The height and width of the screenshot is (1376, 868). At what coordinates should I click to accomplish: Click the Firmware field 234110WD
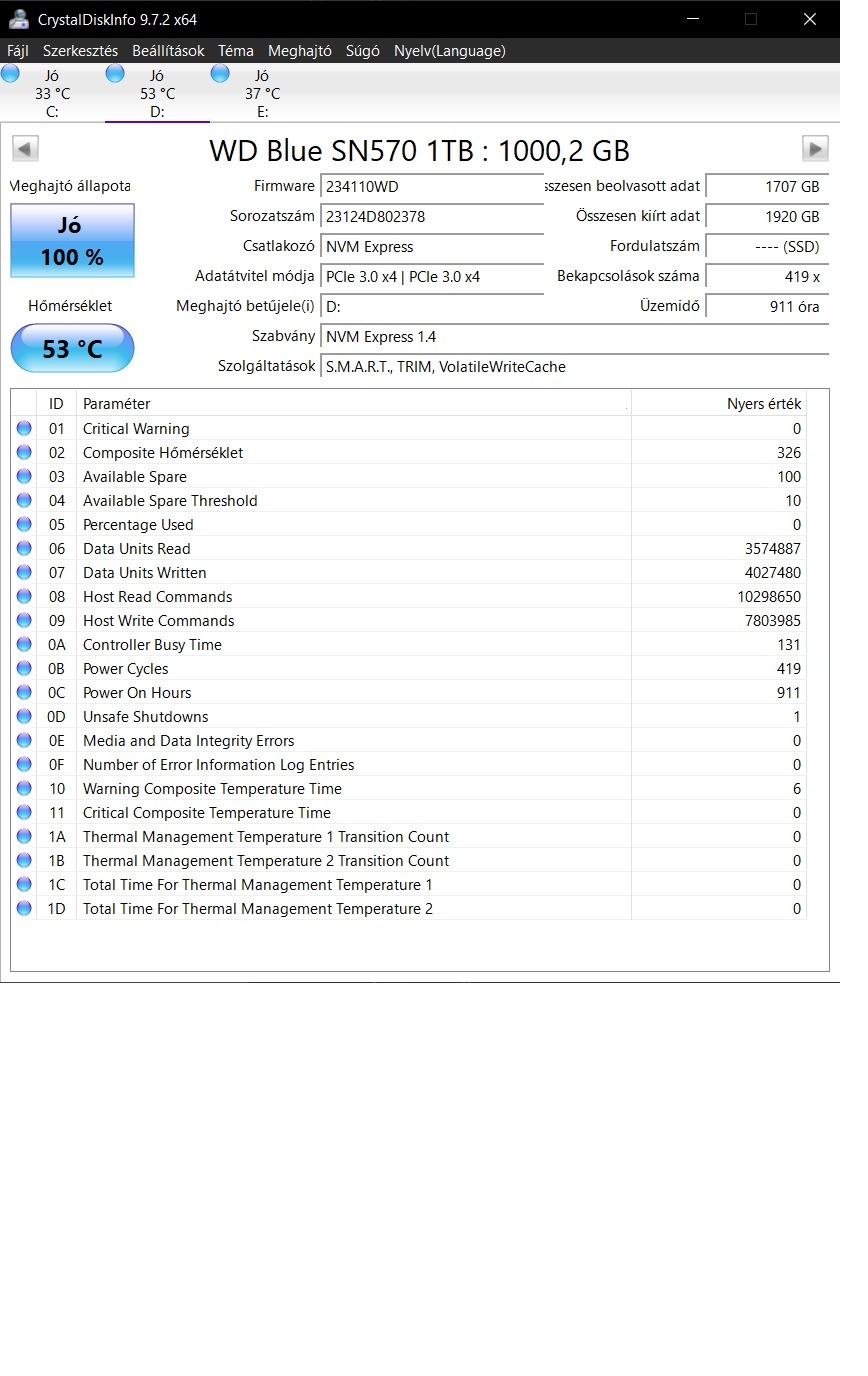[432, 186]
